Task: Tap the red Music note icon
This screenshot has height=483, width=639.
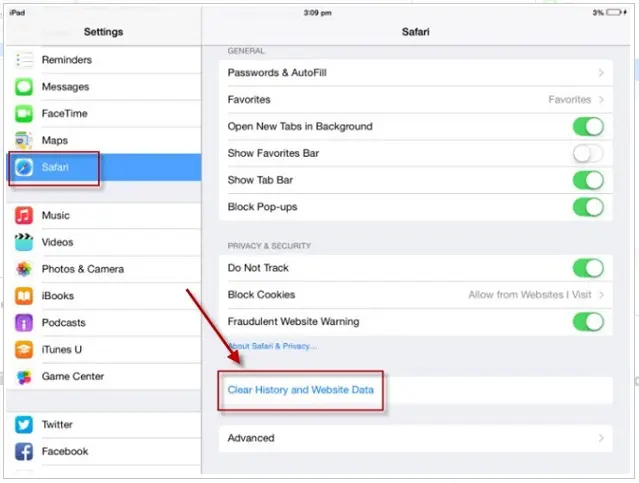Action: point(24,216)
